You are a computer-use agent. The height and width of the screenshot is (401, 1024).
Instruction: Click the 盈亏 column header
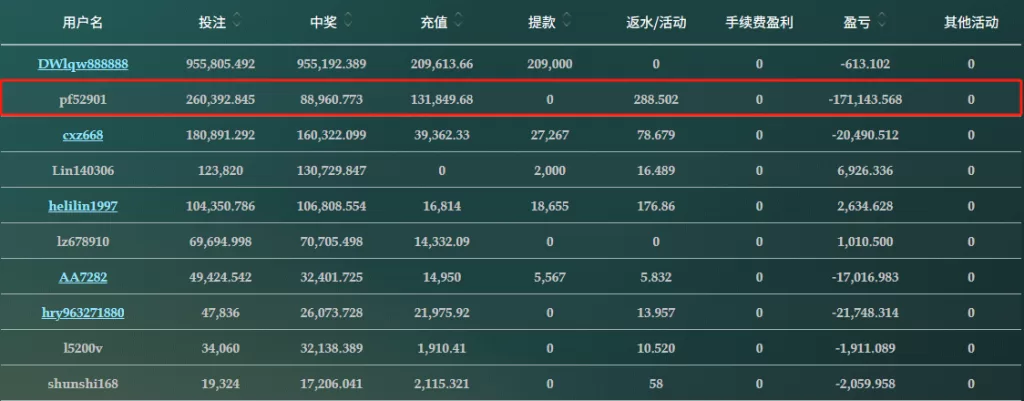(x=862, y=21)
